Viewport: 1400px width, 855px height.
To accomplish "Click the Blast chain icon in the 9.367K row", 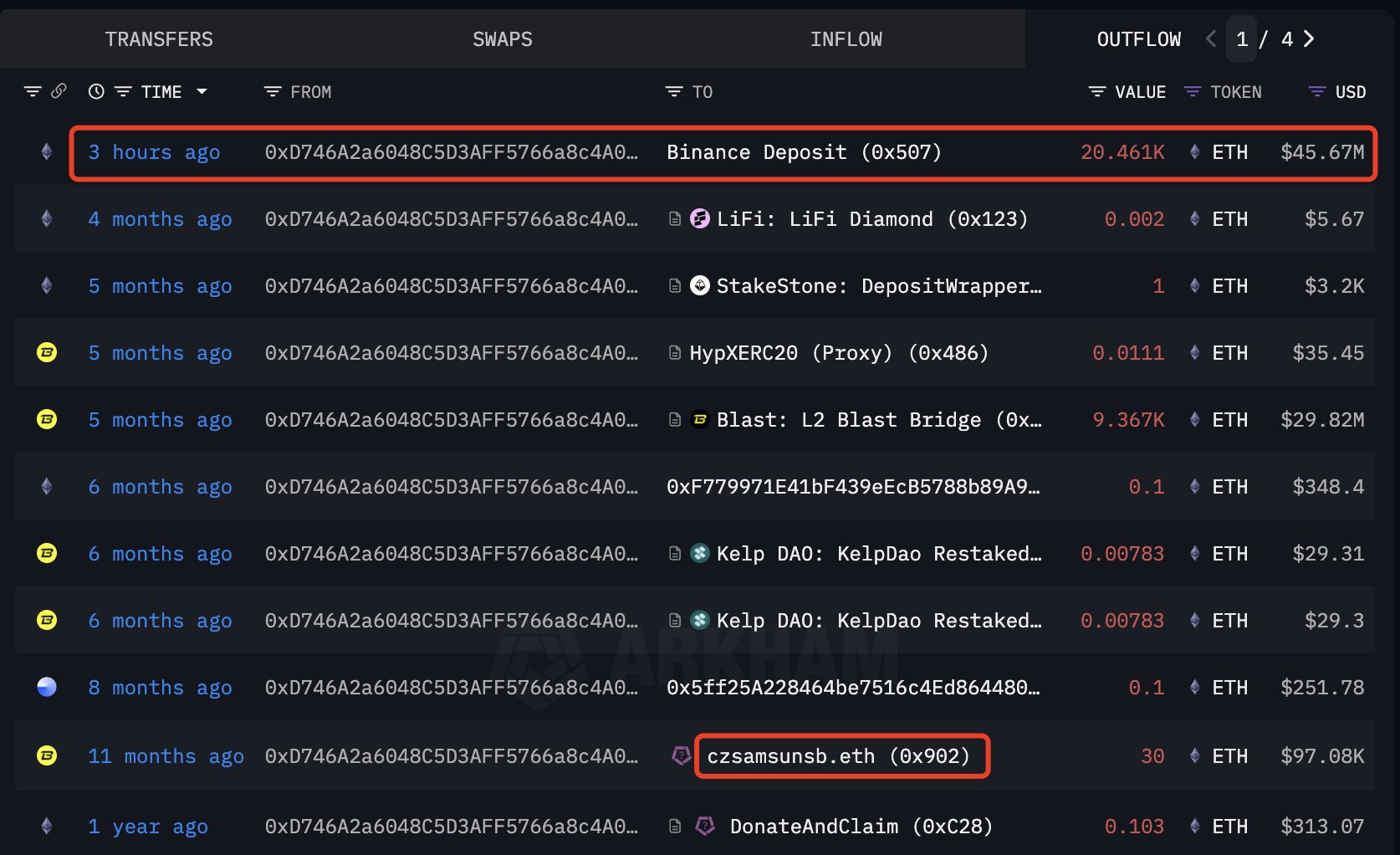I will 47,419.
